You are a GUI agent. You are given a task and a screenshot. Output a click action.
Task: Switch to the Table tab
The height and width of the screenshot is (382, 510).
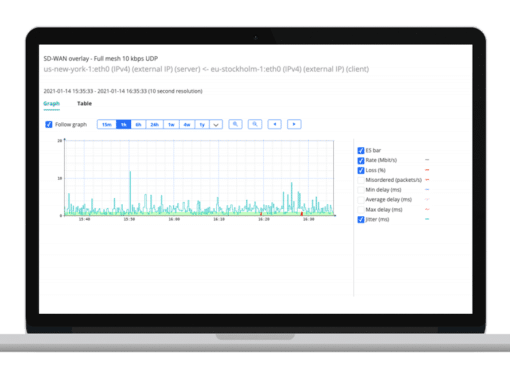coord(84,103)
